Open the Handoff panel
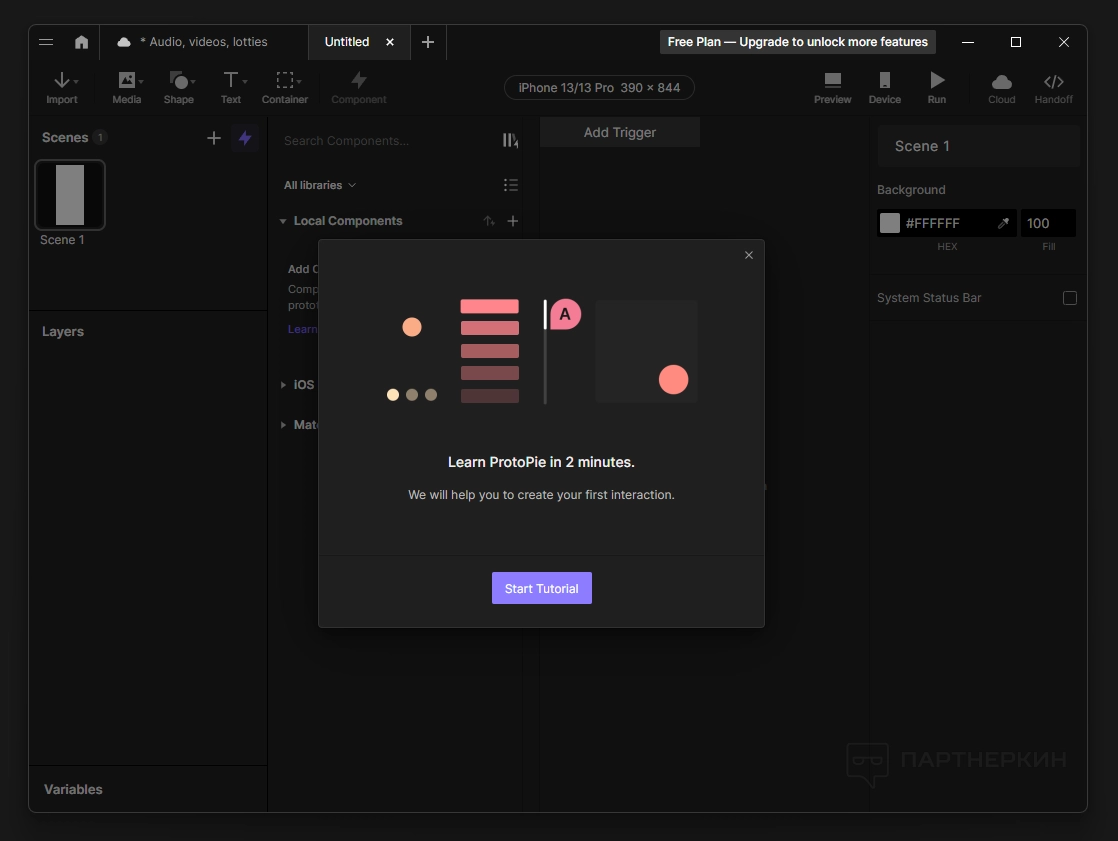The width and height of the screenshot is (1118, 841). point(1053,82)
